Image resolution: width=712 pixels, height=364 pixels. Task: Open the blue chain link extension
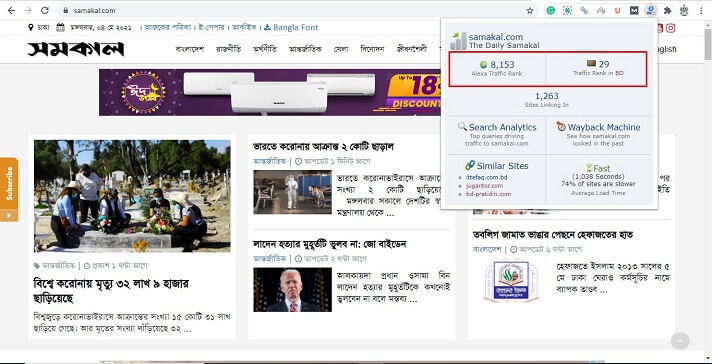584,10
